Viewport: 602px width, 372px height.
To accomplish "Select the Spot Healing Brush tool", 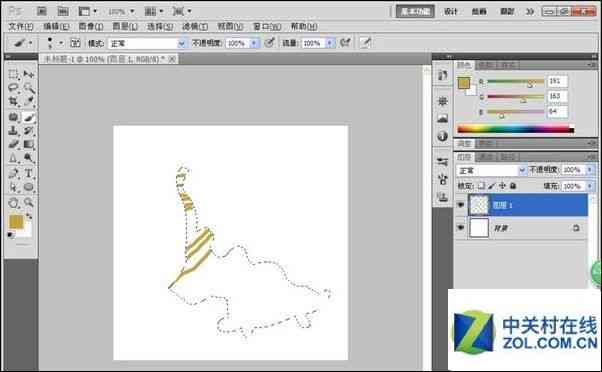I will (13, 117).
